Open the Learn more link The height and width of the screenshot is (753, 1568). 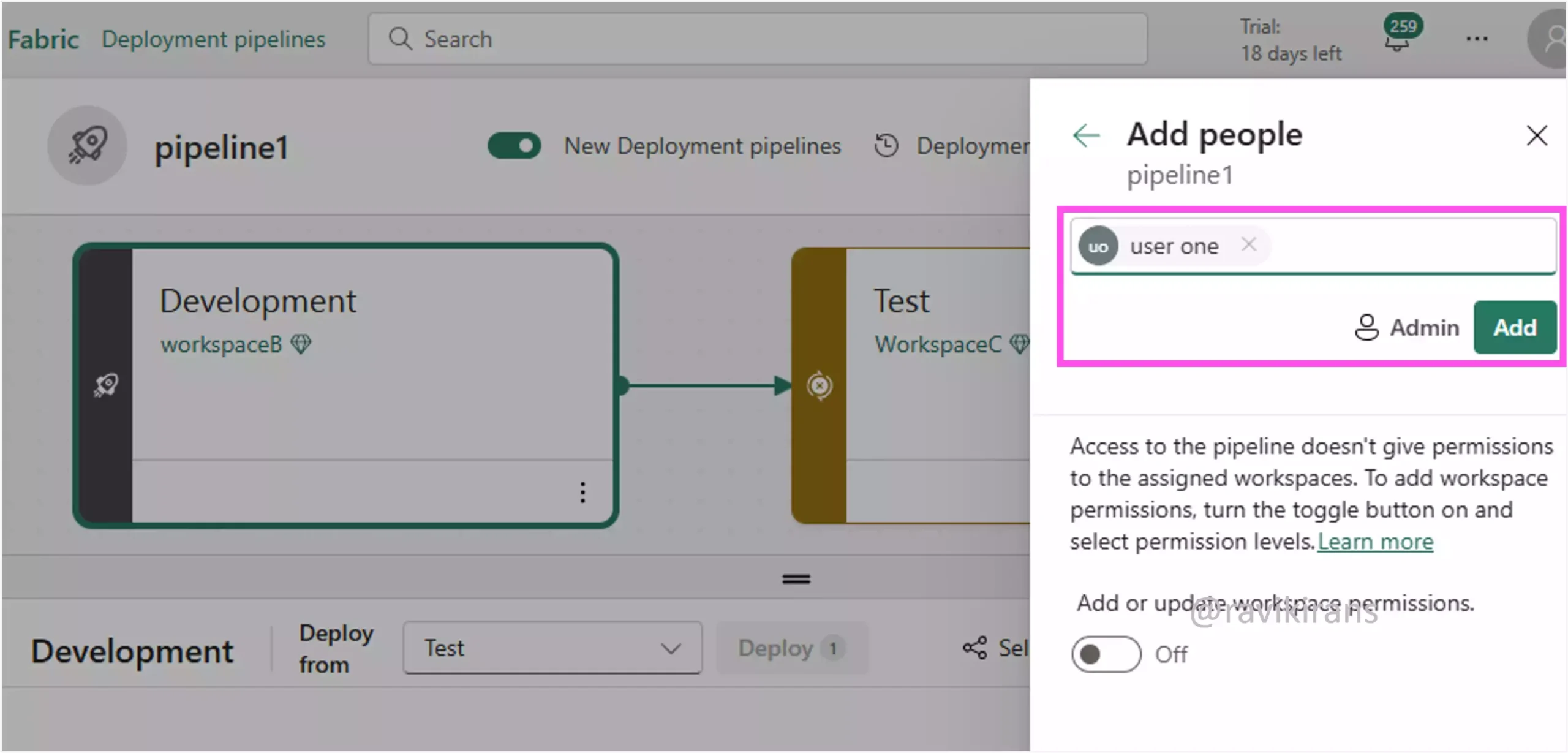point(1375,542)
